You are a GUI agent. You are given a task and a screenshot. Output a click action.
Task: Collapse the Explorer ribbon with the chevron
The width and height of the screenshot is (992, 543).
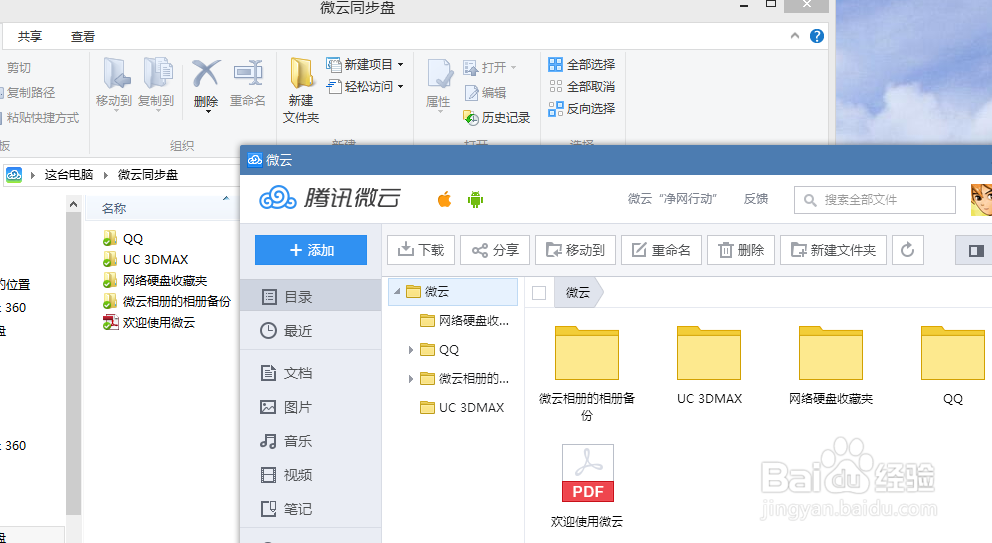coord(795,36)
